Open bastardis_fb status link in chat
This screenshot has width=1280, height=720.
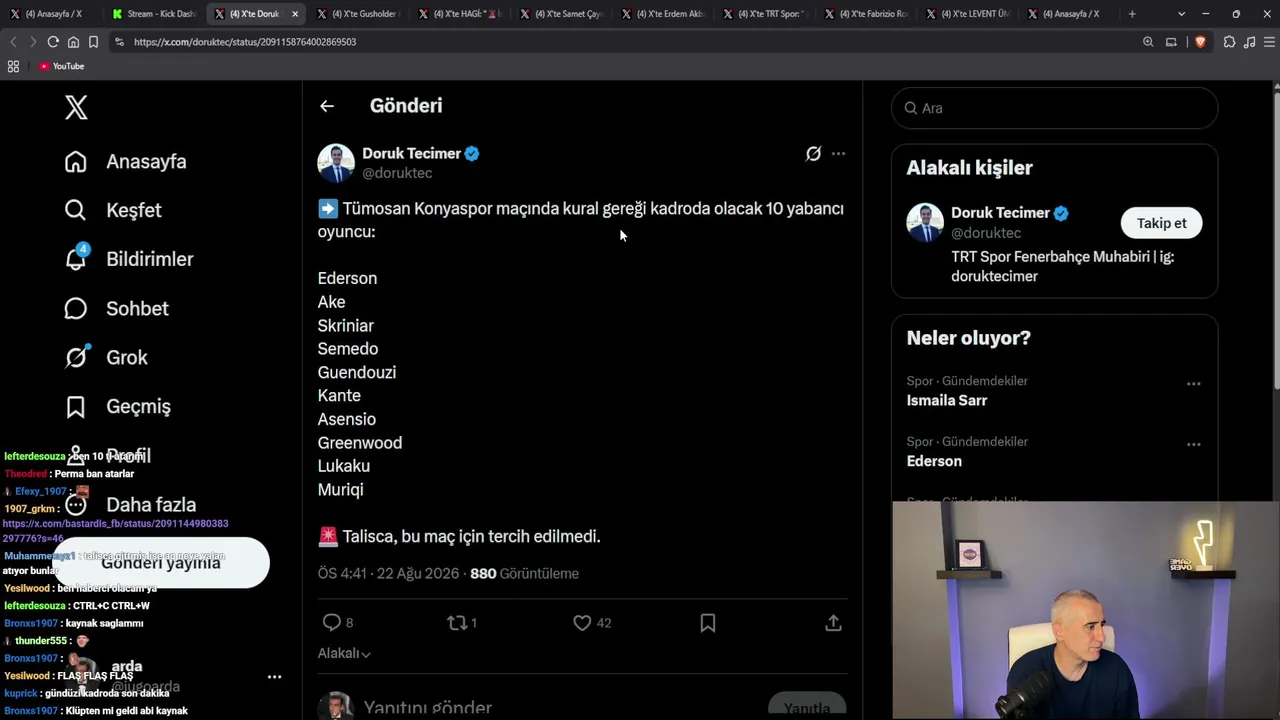click(115, 531)
